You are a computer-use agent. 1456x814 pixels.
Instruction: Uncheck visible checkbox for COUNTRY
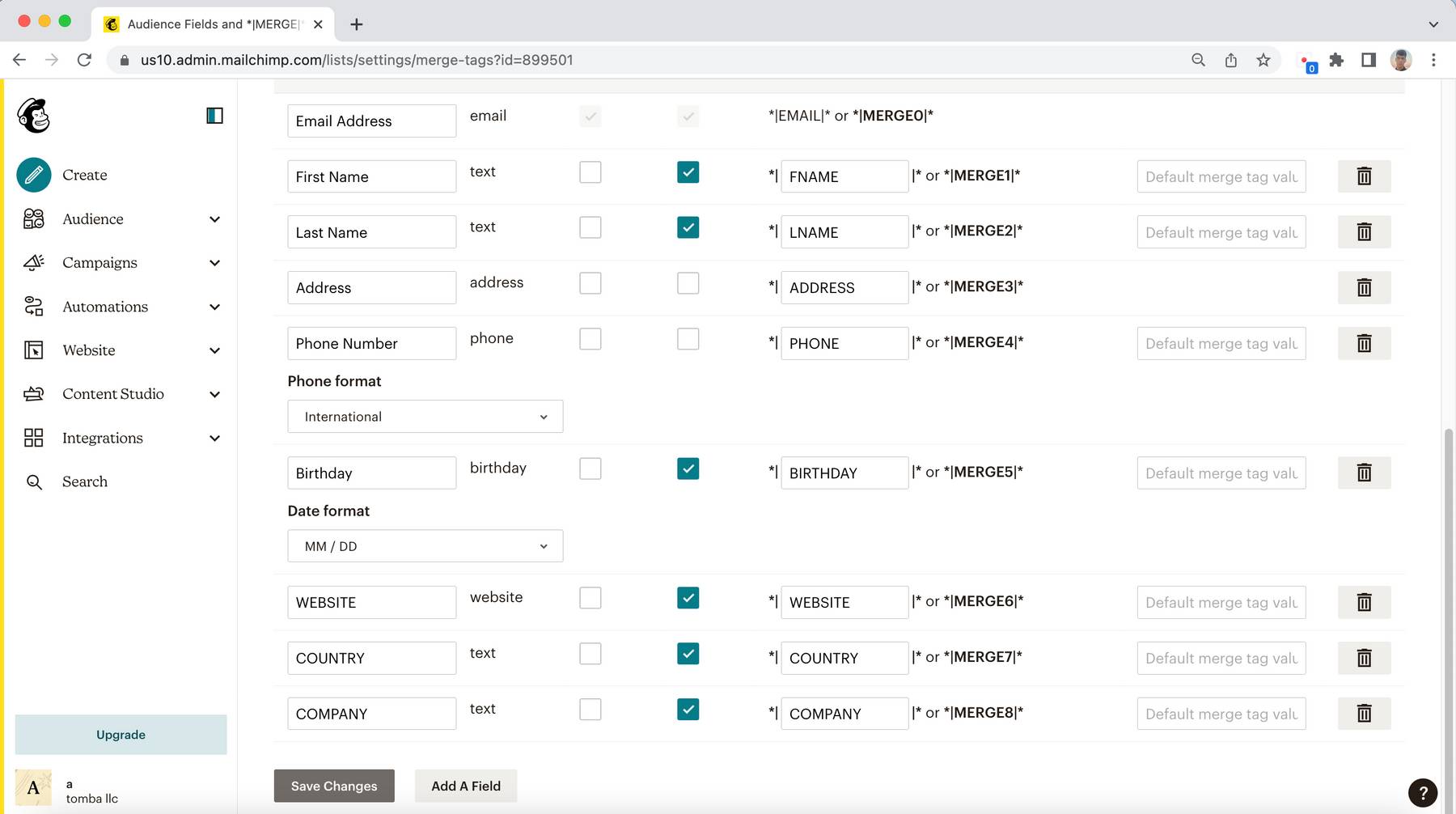[x=688, y=654]
